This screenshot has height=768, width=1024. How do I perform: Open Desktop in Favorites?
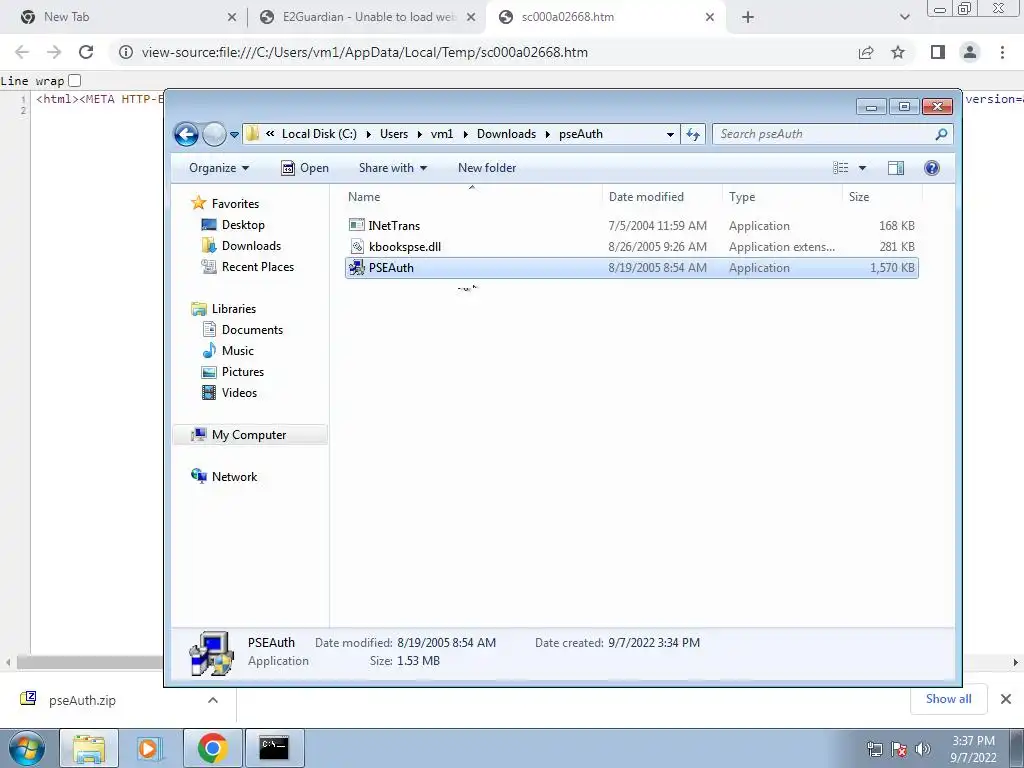[x=232, y=225]
